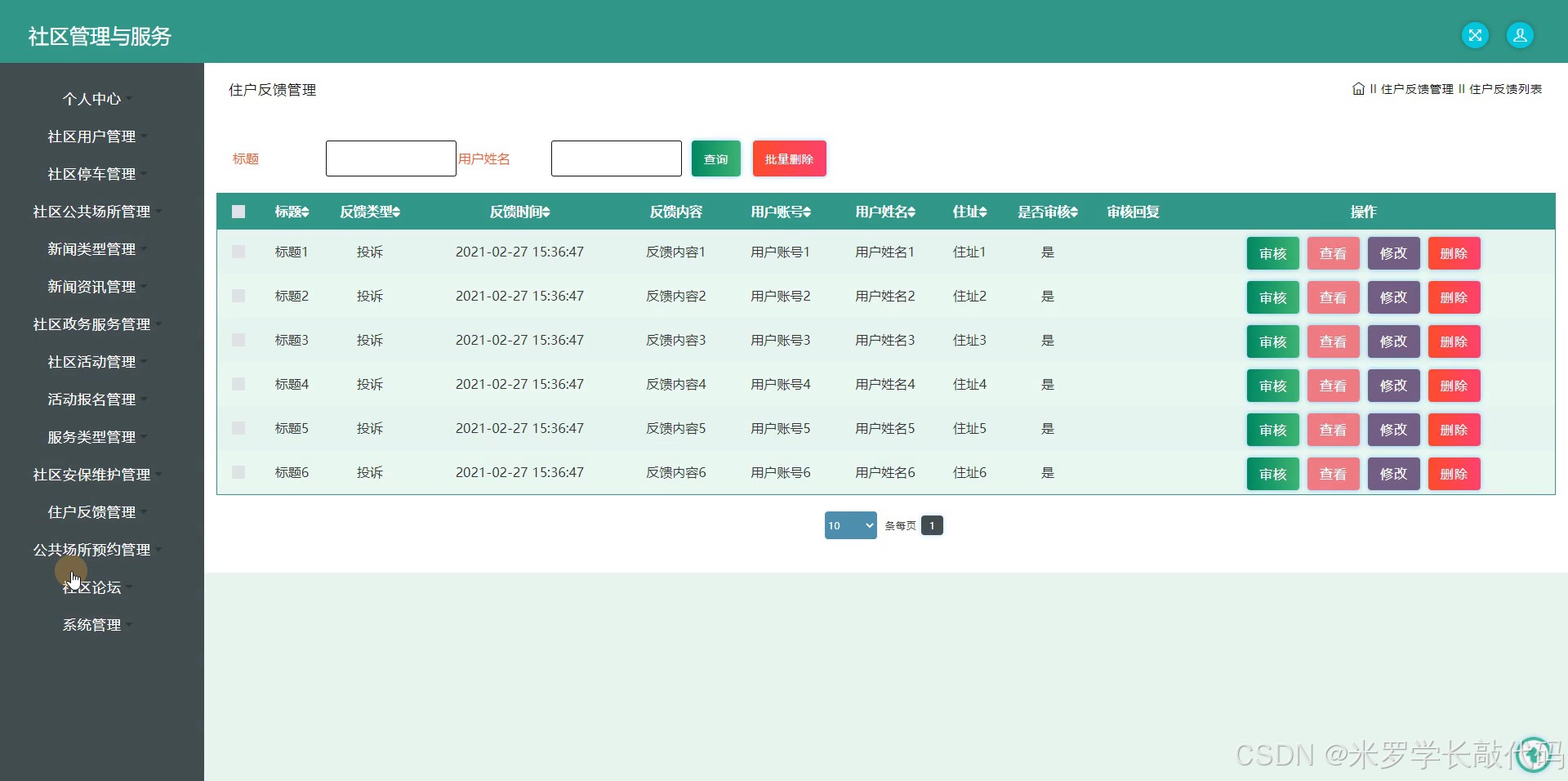Click the home icon in breadcrumb
1568x781 pixels.
(1358, 89)
